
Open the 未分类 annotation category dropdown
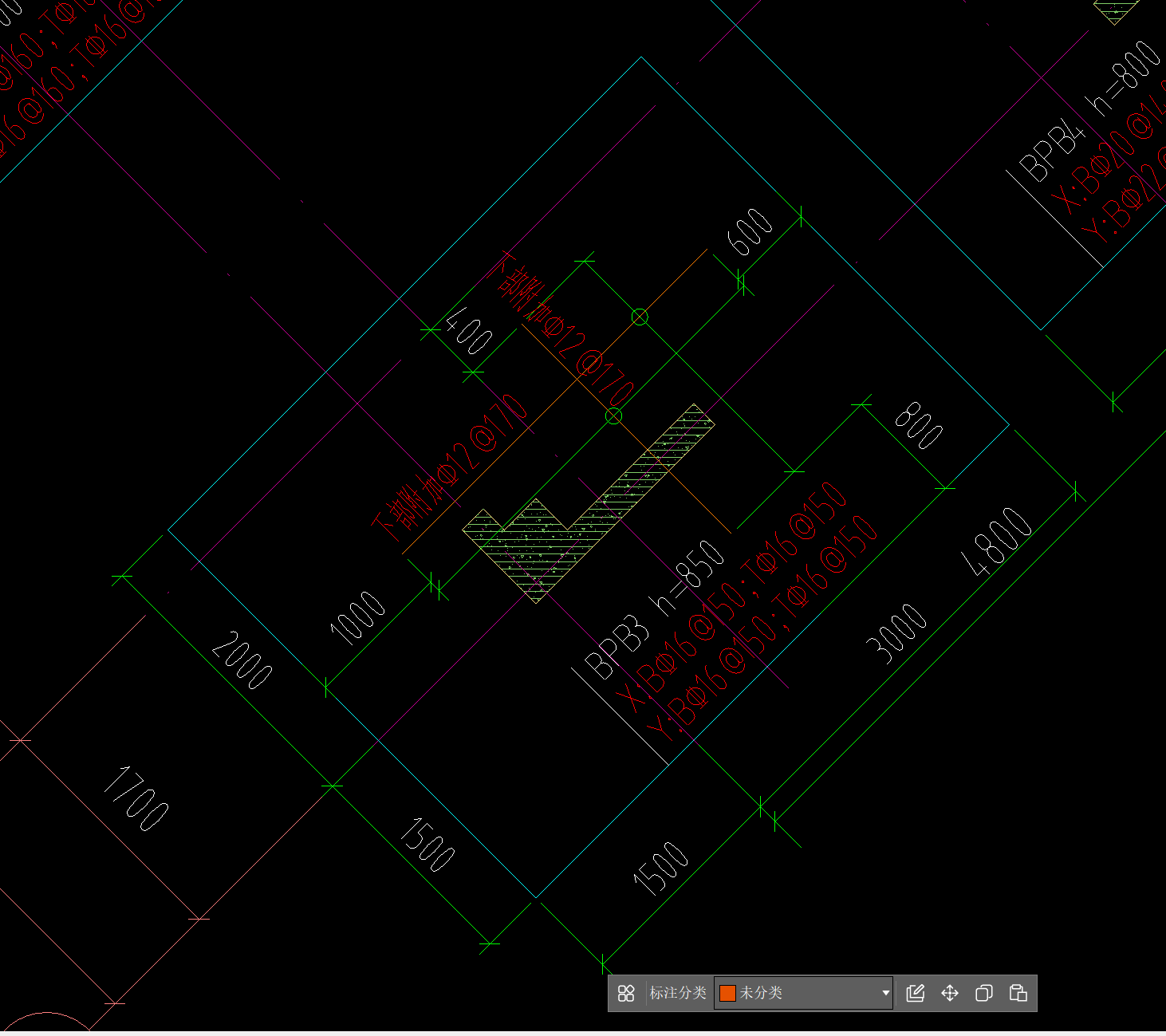click(x=803, y=993)
